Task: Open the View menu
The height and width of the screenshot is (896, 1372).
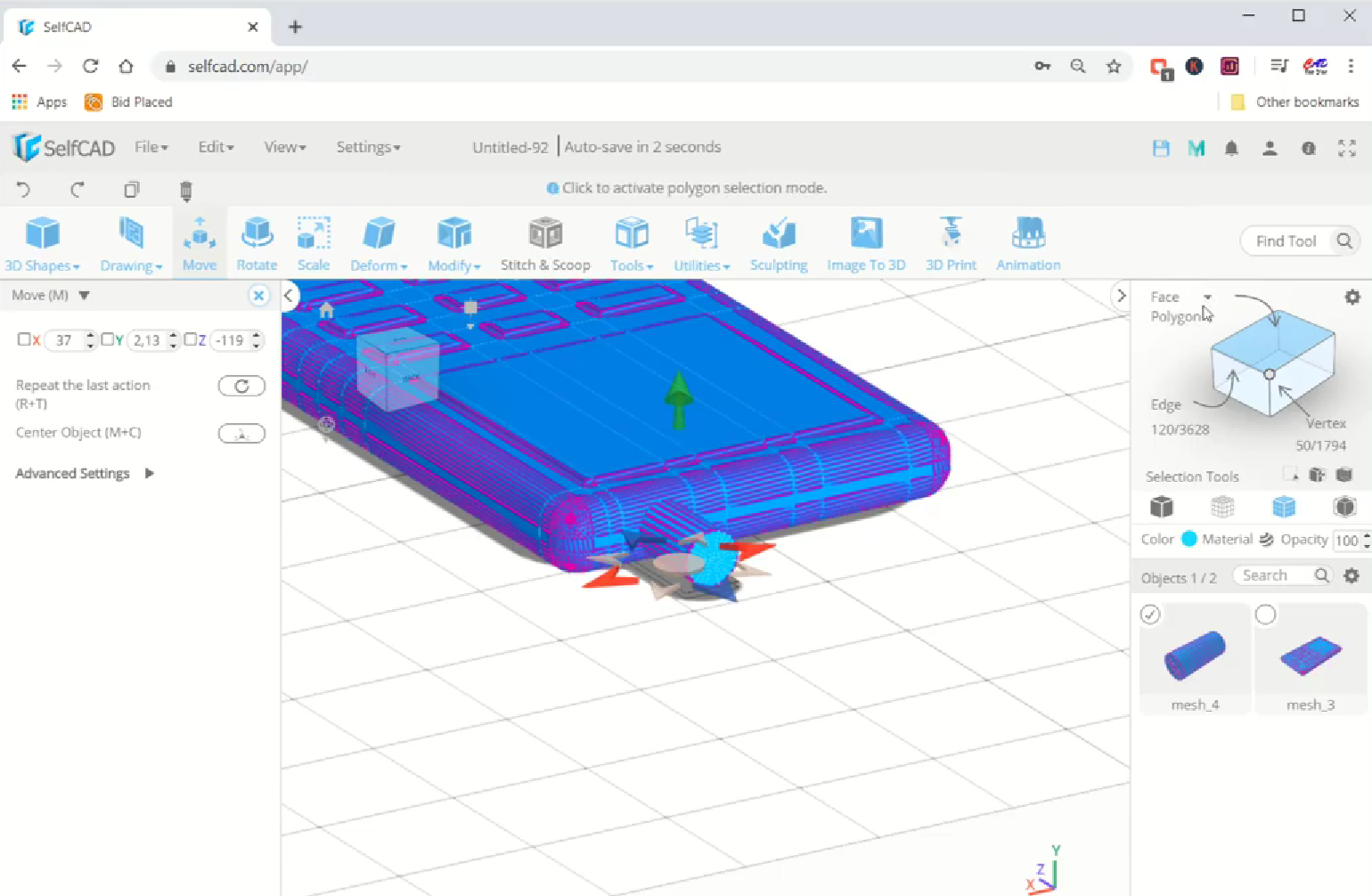Action: click(x=285, y=147)
